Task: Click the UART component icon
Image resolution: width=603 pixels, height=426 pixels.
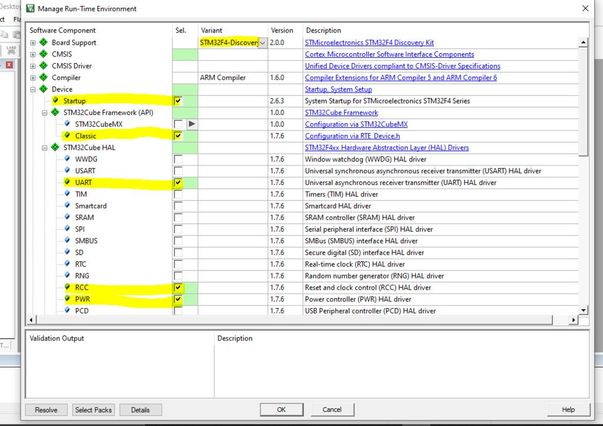Action: [67, 182]
